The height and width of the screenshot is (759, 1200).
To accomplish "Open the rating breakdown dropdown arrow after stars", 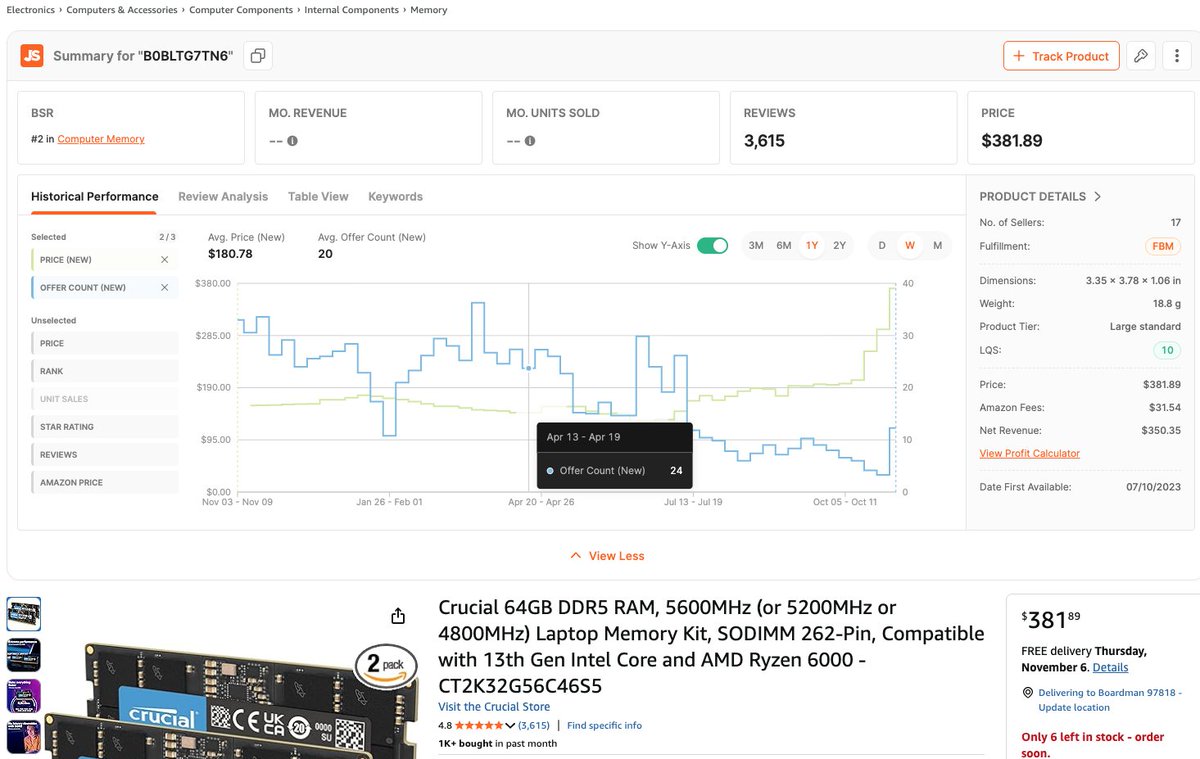I will click(510, 726).
